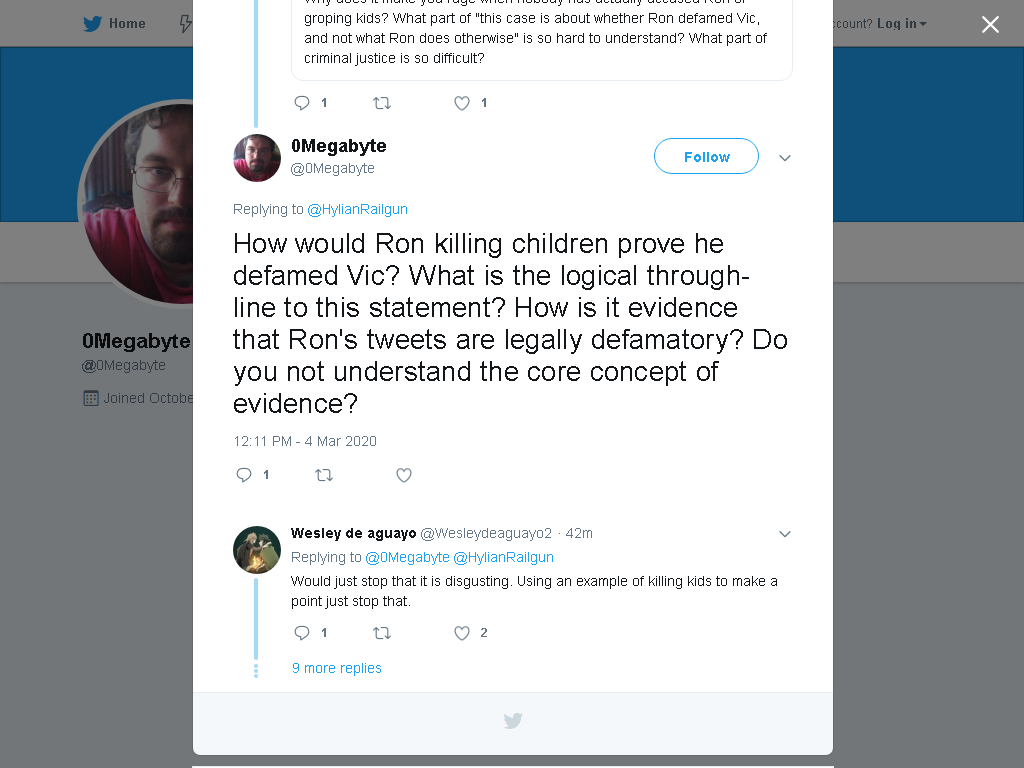
Task: Show the 9 more replies
Action: coord(336,668)
